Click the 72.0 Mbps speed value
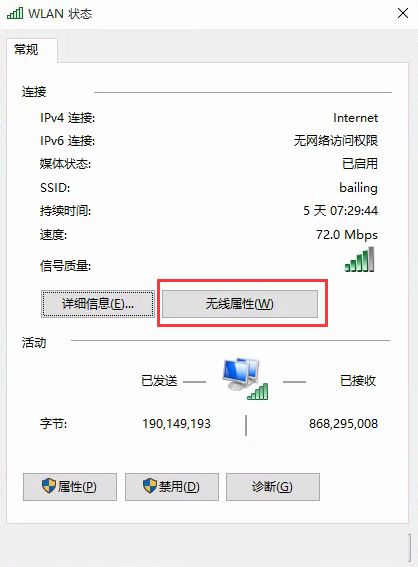This screenshot has width=418, height=567. 347,235
